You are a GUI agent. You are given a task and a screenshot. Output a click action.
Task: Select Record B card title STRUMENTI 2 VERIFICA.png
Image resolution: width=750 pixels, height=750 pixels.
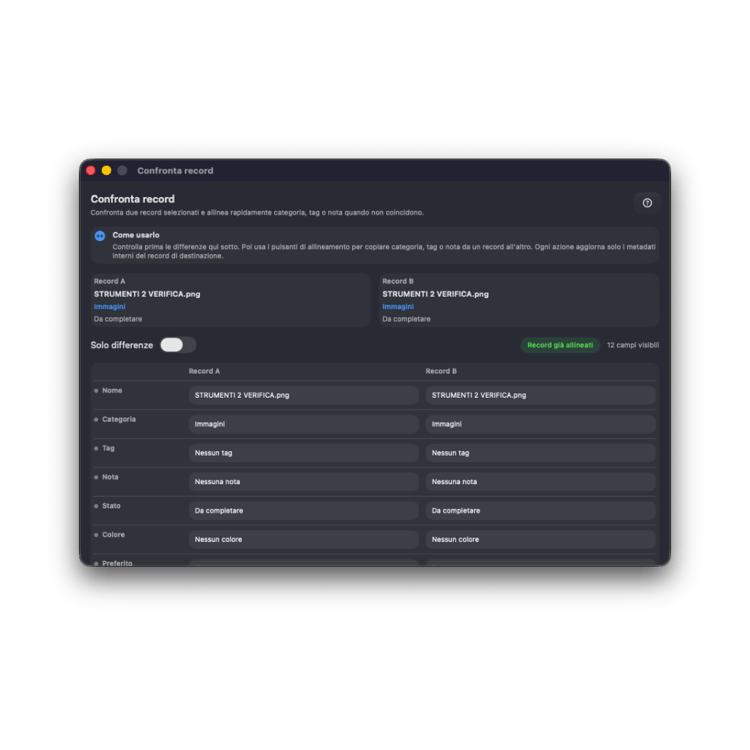click(435, 294)
